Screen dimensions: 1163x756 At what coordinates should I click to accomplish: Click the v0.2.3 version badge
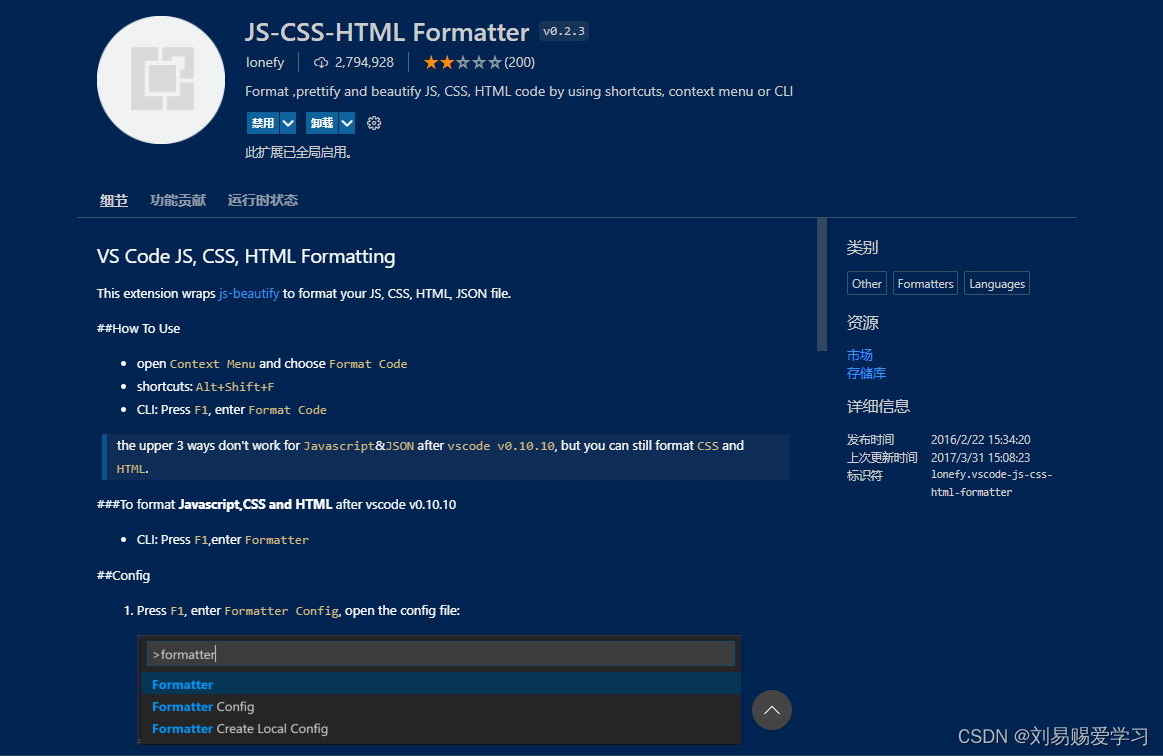point(564,31)
